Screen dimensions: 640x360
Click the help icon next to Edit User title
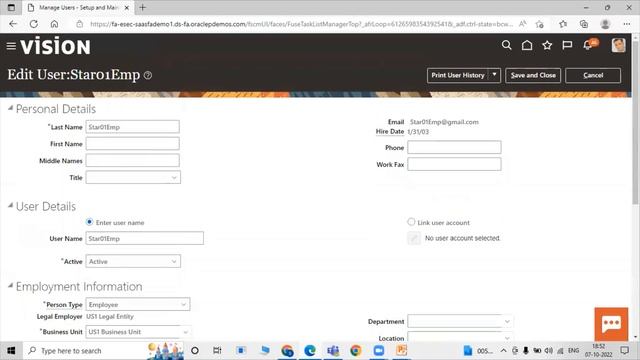tap(148, 75)
